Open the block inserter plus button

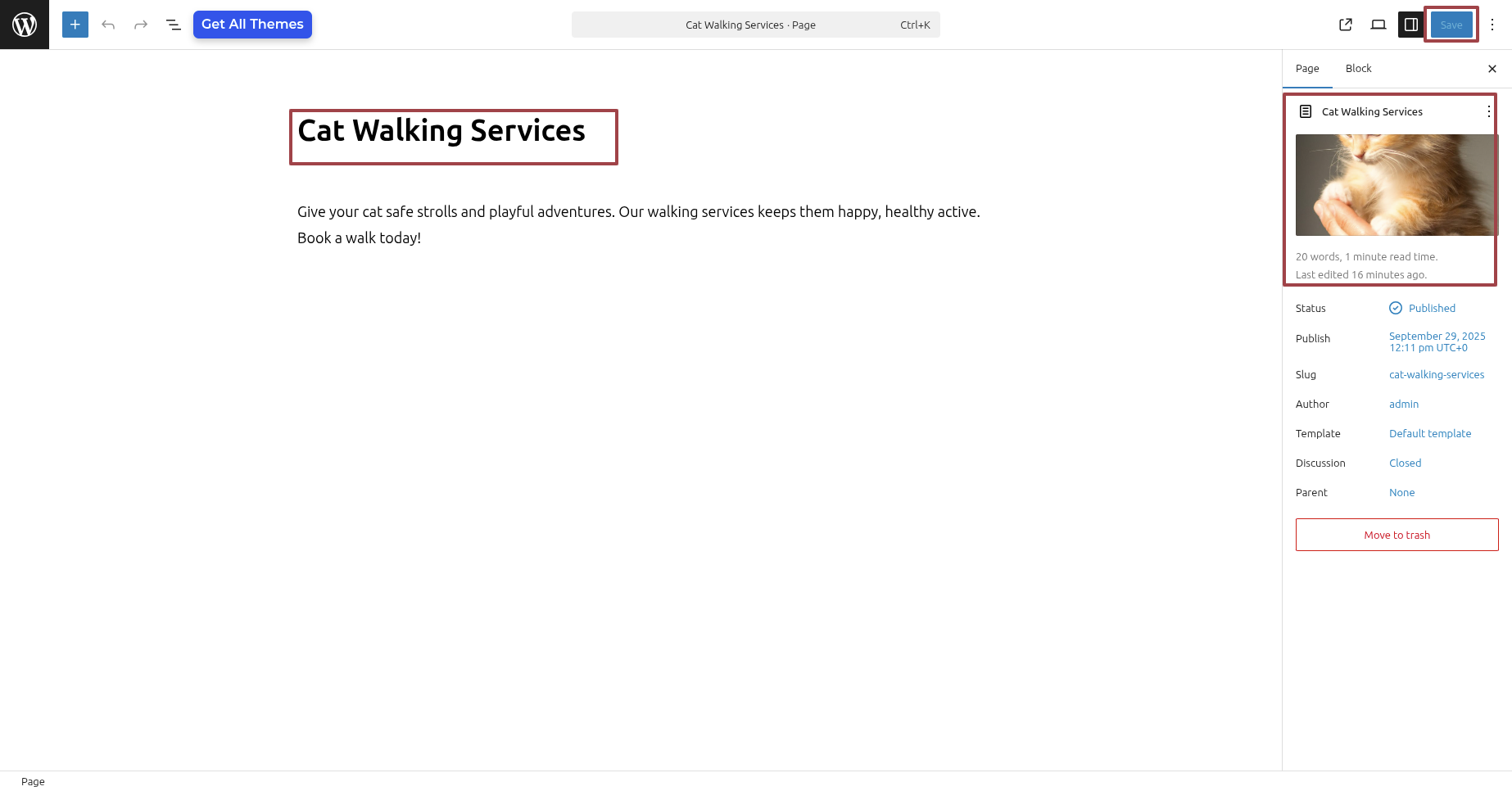coord(75,25)
